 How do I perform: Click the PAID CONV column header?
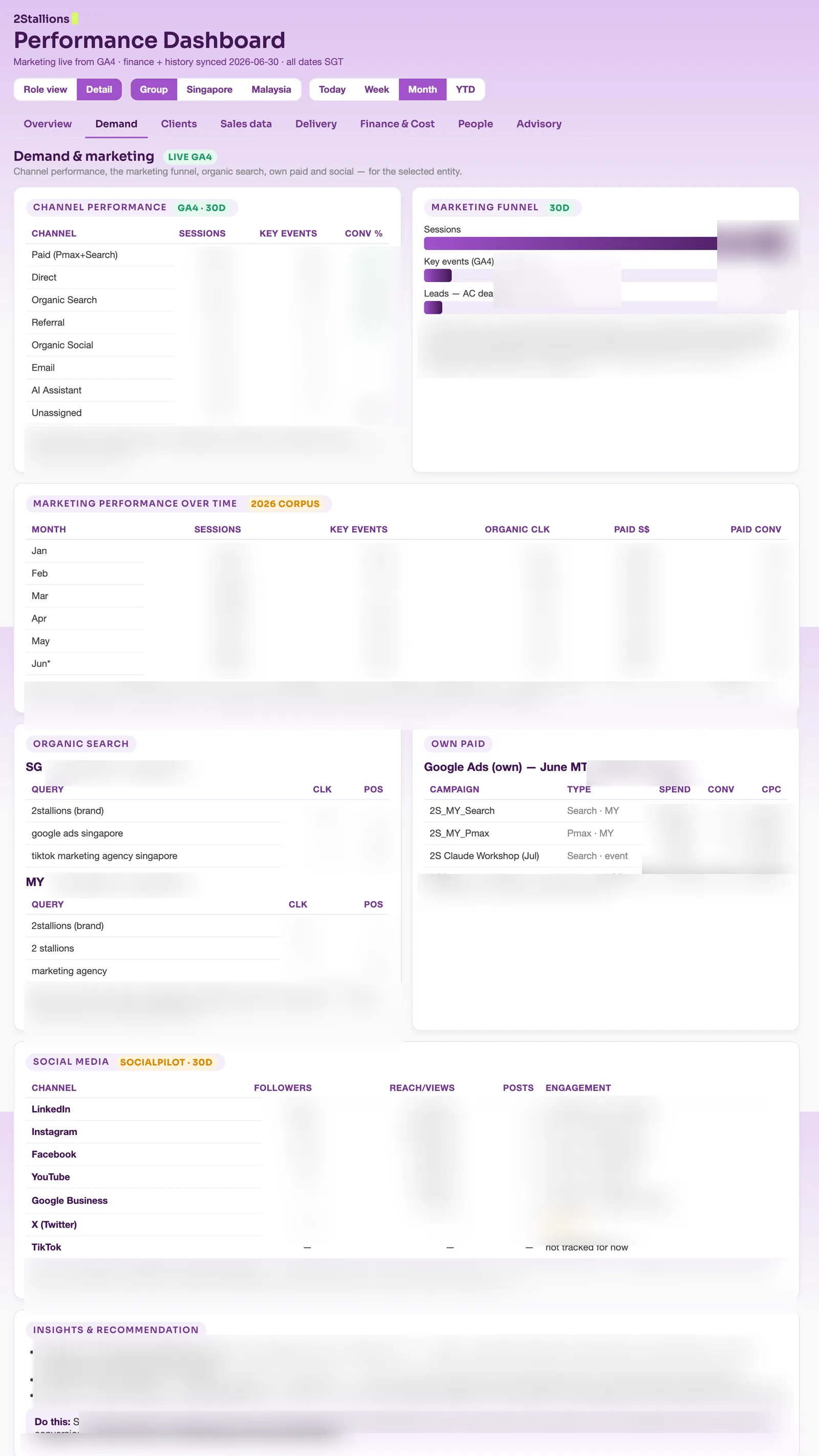(756, 529)
